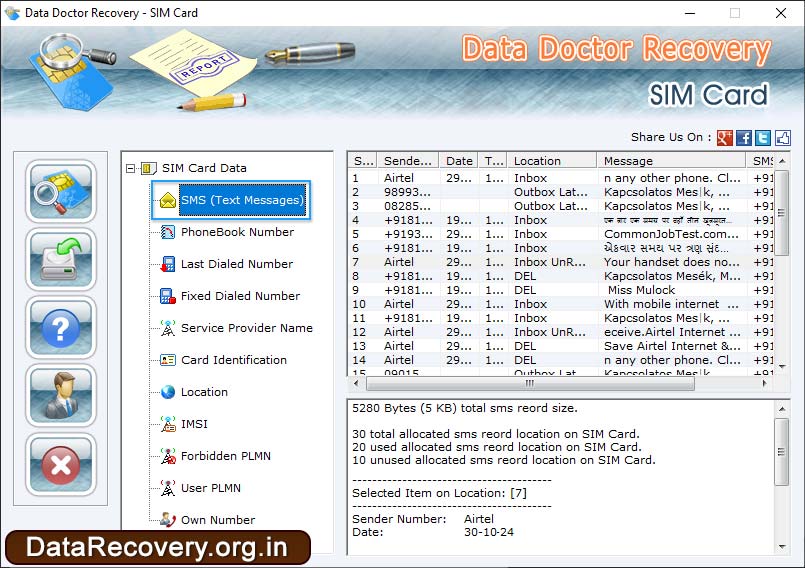Click the Fixed Dialed Number icon
805x568 pixels.
[x=168, y=296]
